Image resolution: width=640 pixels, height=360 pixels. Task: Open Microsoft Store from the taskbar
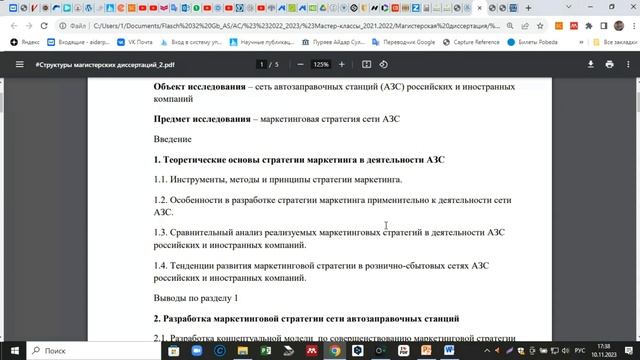(174, 351)
